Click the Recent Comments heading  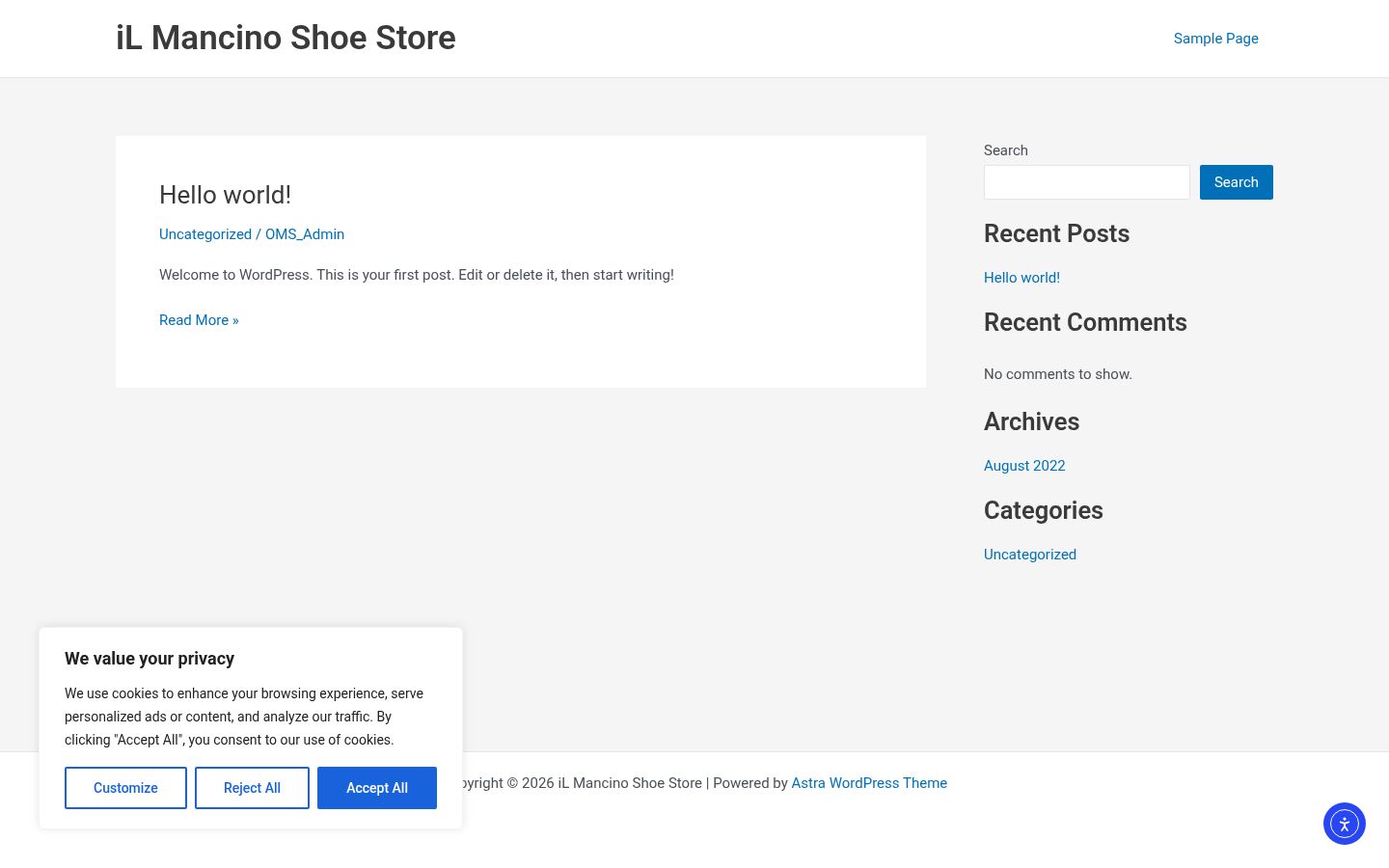[x=1085, y=322]
